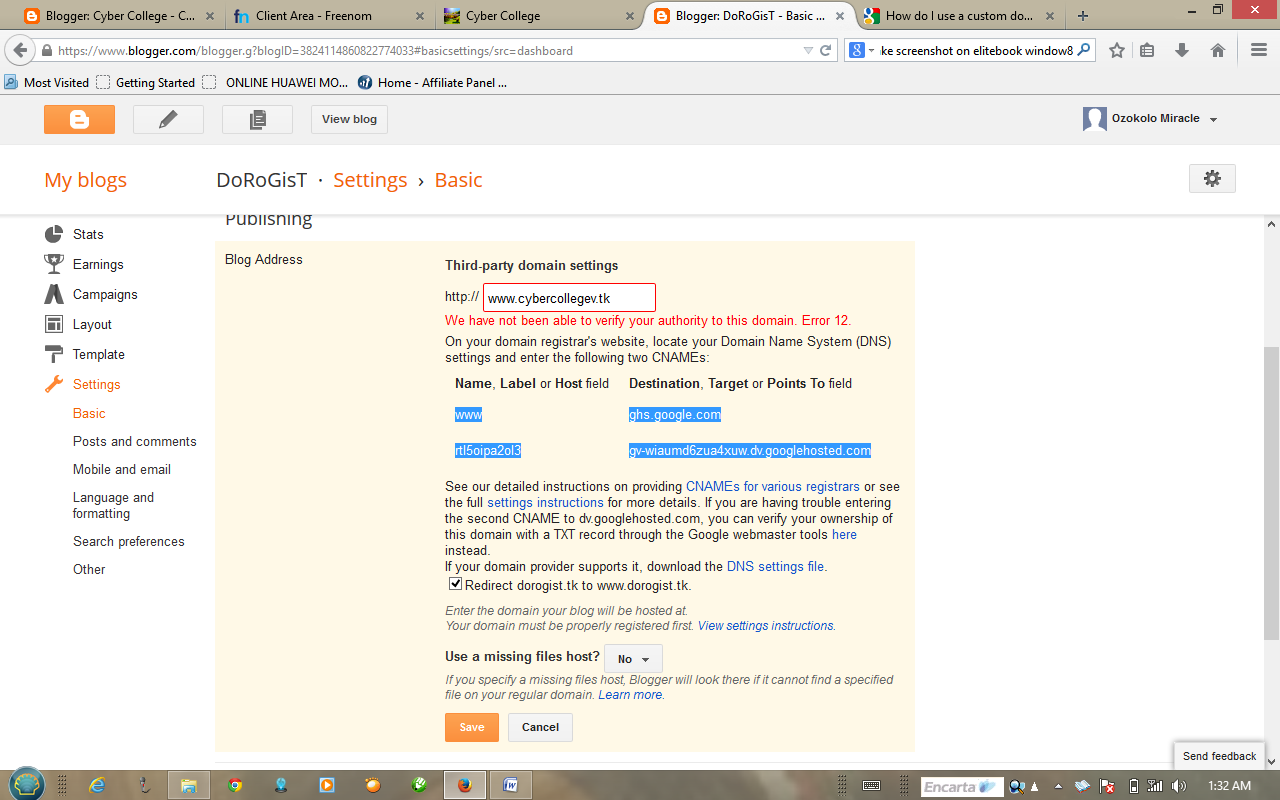Open File Explorer from the taskbar
This screenshot has height=800, width=1280.
click(188, 785)
